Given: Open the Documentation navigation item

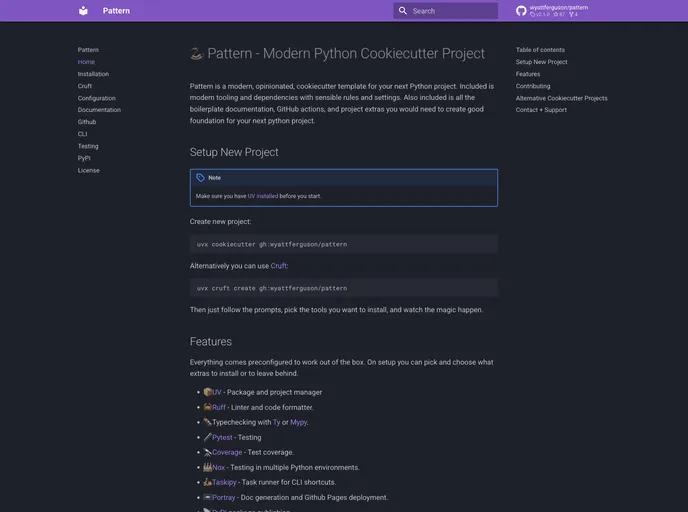Looking at the screenshot, I should 99,110.
